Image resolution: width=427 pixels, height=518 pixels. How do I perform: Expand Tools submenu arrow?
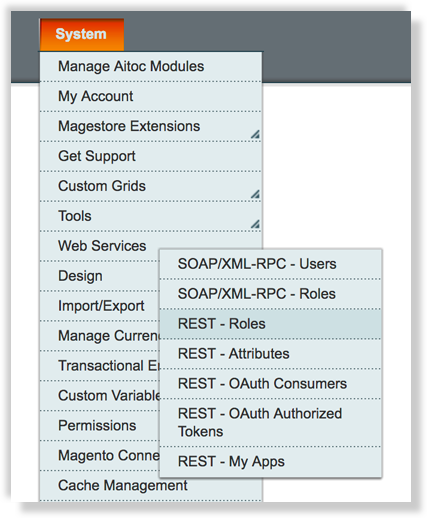click(255, 224)
